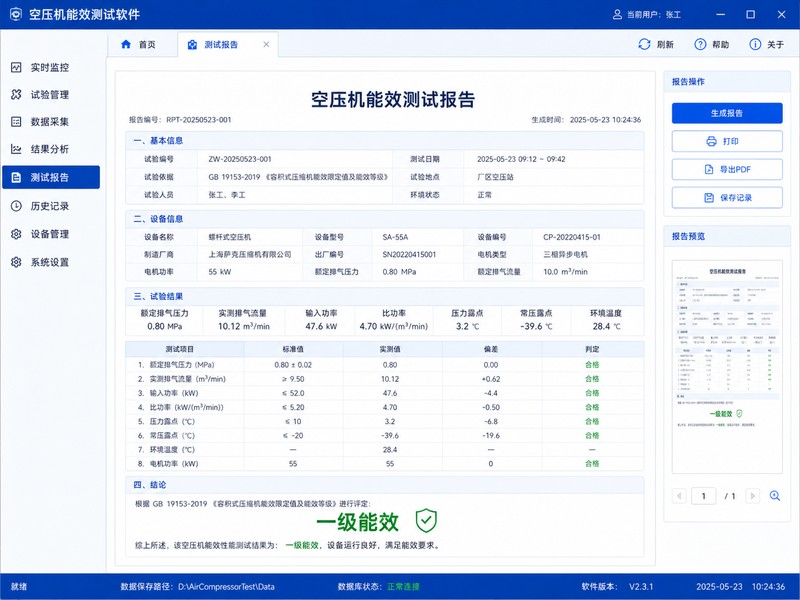Click the 当前用户: 张工 label
The image size is (800, 600).
pos(654,15)
